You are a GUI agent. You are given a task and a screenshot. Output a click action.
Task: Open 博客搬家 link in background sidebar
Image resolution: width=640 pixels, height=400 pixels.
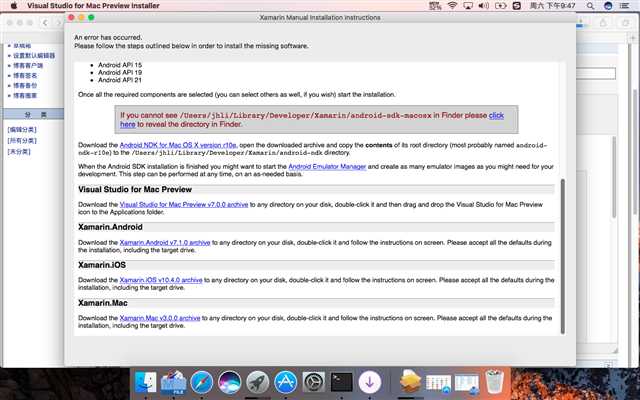click(x=25, y=96)
